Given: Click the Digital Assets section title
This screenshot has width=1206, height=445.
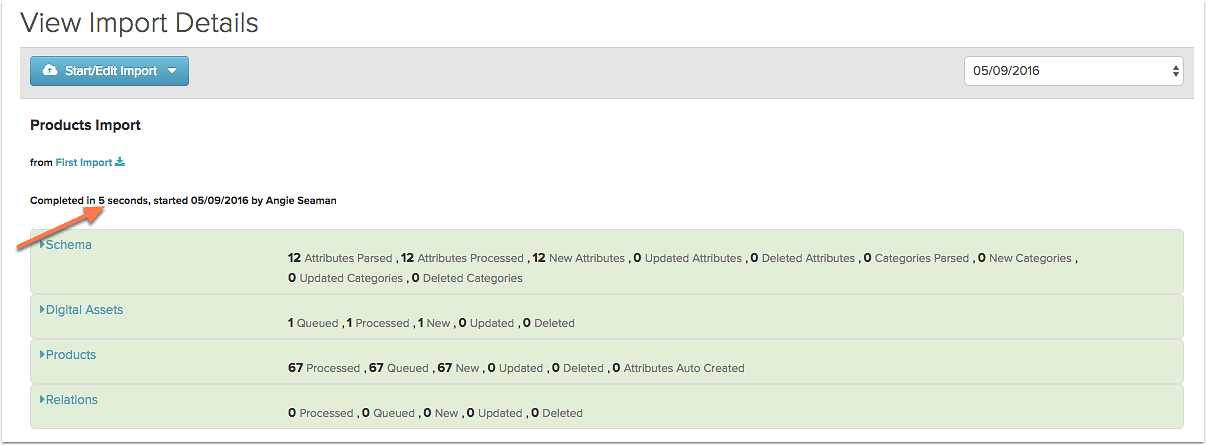Looking at the screenshot, I should 84,310.
